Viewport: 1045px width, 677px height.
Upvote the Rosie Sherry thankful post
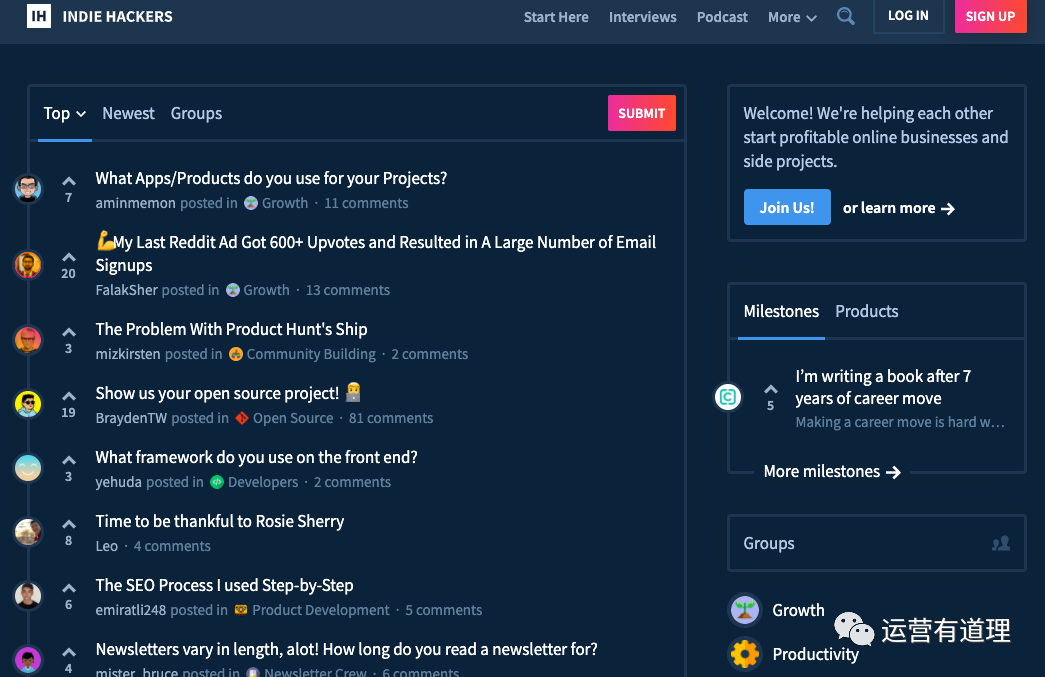[x=69, y=524]
